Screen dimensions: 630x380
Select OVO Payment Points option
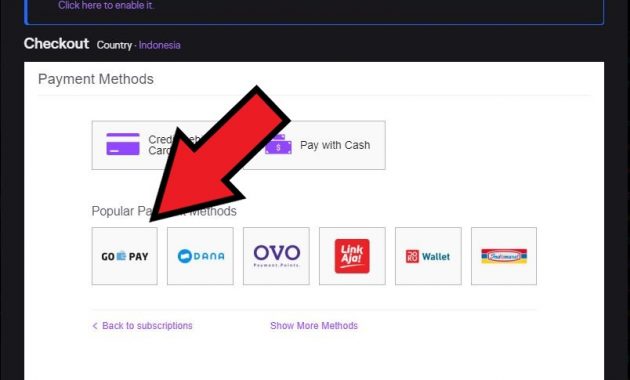[x=276, y=256]
